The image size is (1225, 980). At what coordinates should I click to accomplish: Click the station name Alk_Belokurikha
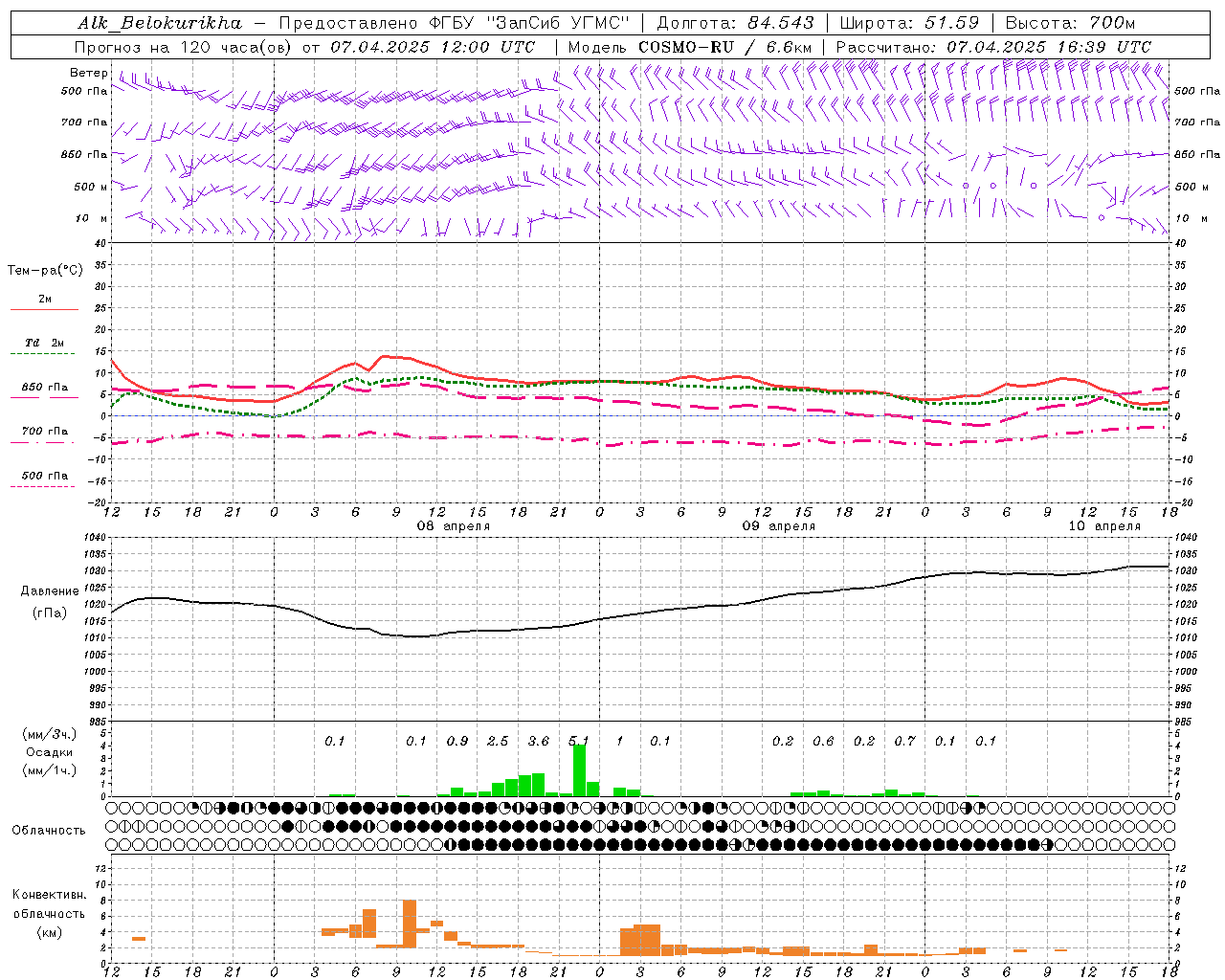[x=160, y=23]
